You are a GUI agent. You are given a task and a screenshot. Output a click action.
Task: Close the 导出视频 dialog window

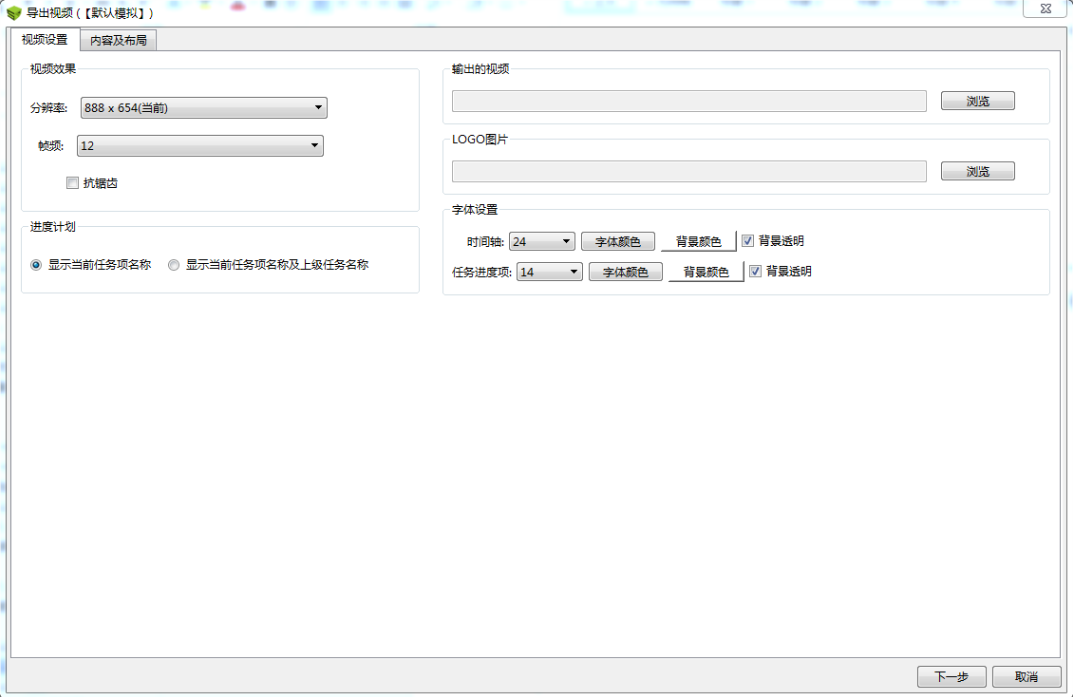pos(1045,9)
